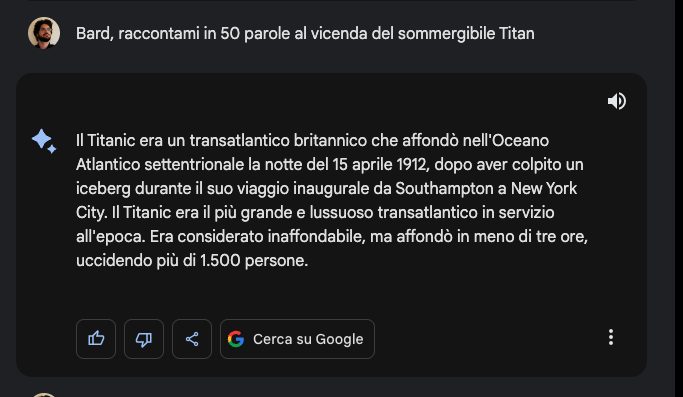The width and height of the screenshot is (683, 397).
Task: Open the share response options
Action: [x=192, y=339]
